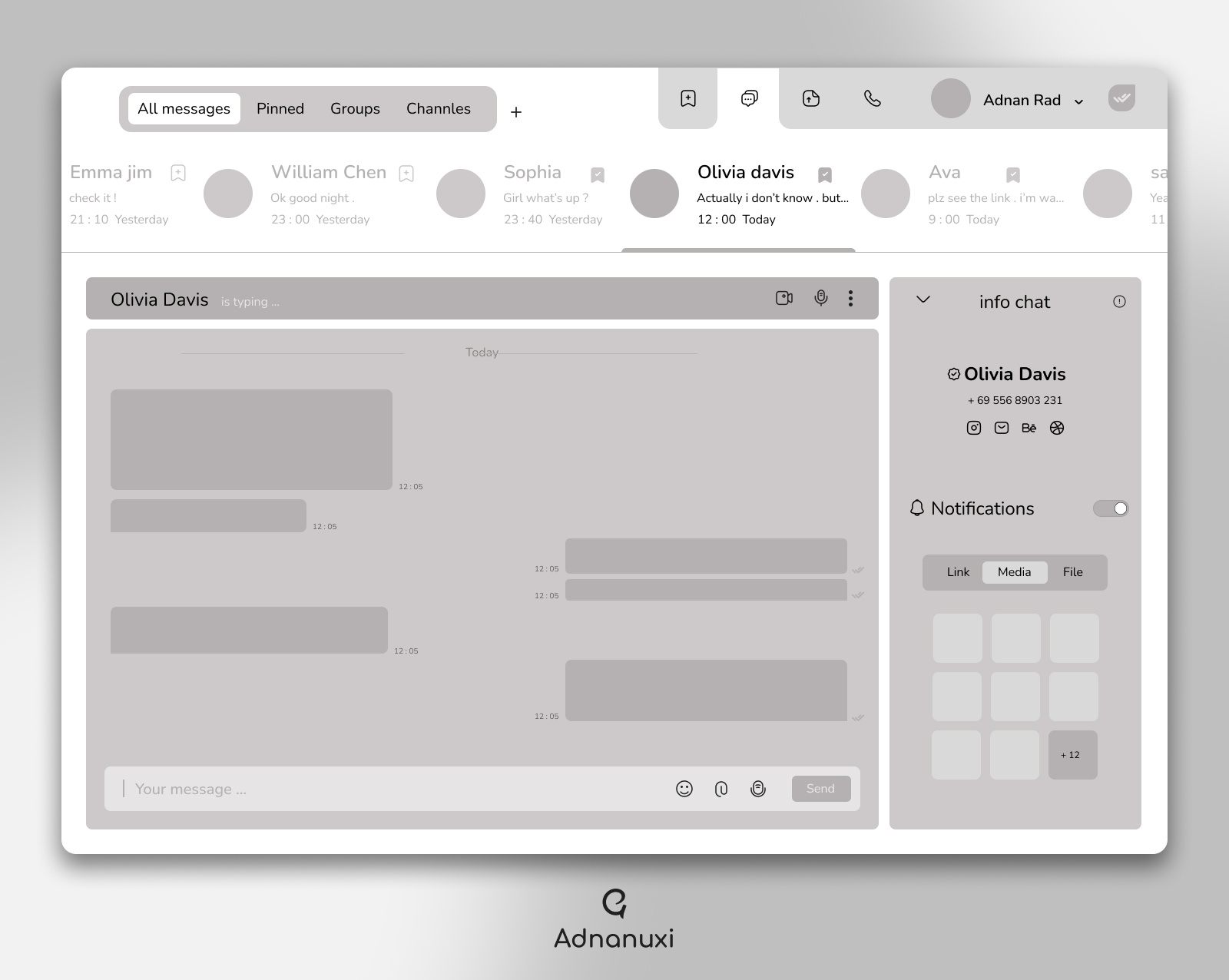This screenshot has height=980, width=1229.
Task: Open Olivia's Instagram profile icon
Action: pos(972,428)
